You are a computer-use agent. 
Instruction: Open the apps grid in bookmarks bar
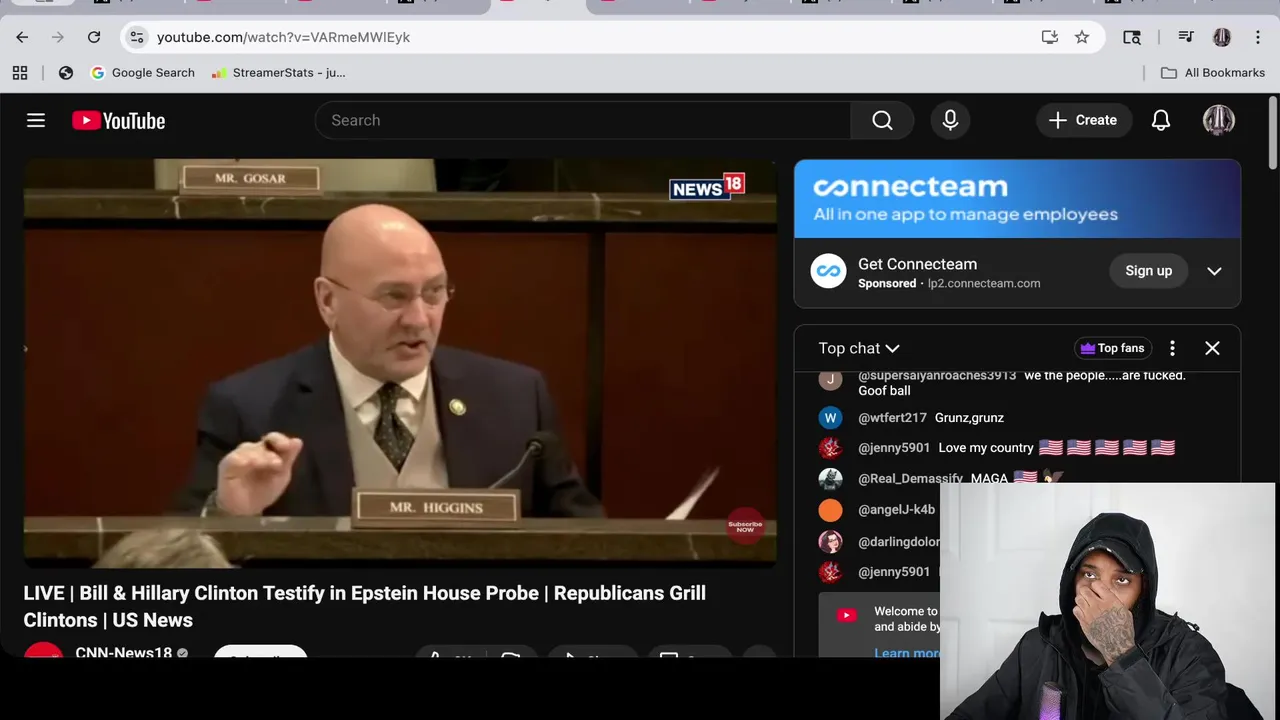point(20,72)
